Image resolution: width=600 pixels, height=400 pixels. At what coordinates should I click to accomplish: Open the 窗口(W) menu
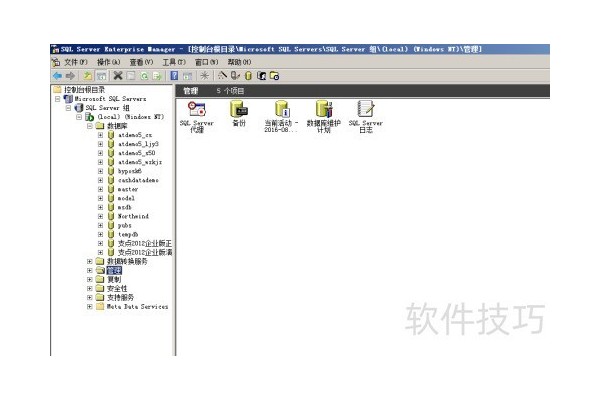click(207, 62)
